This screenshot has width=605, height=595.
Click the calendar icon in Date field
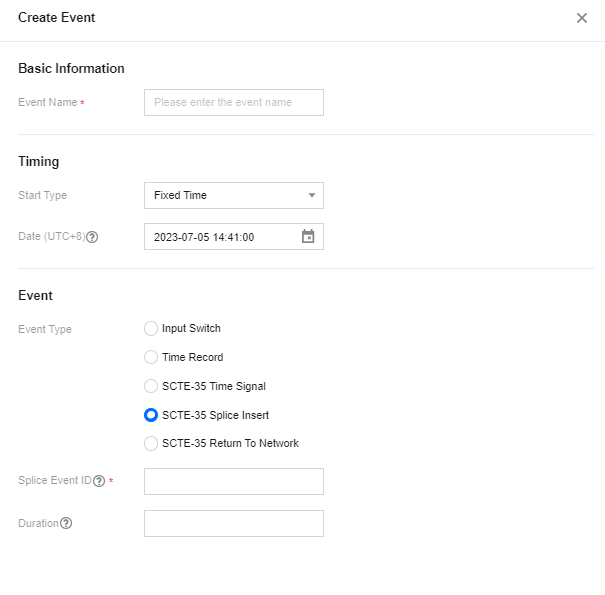308,237
